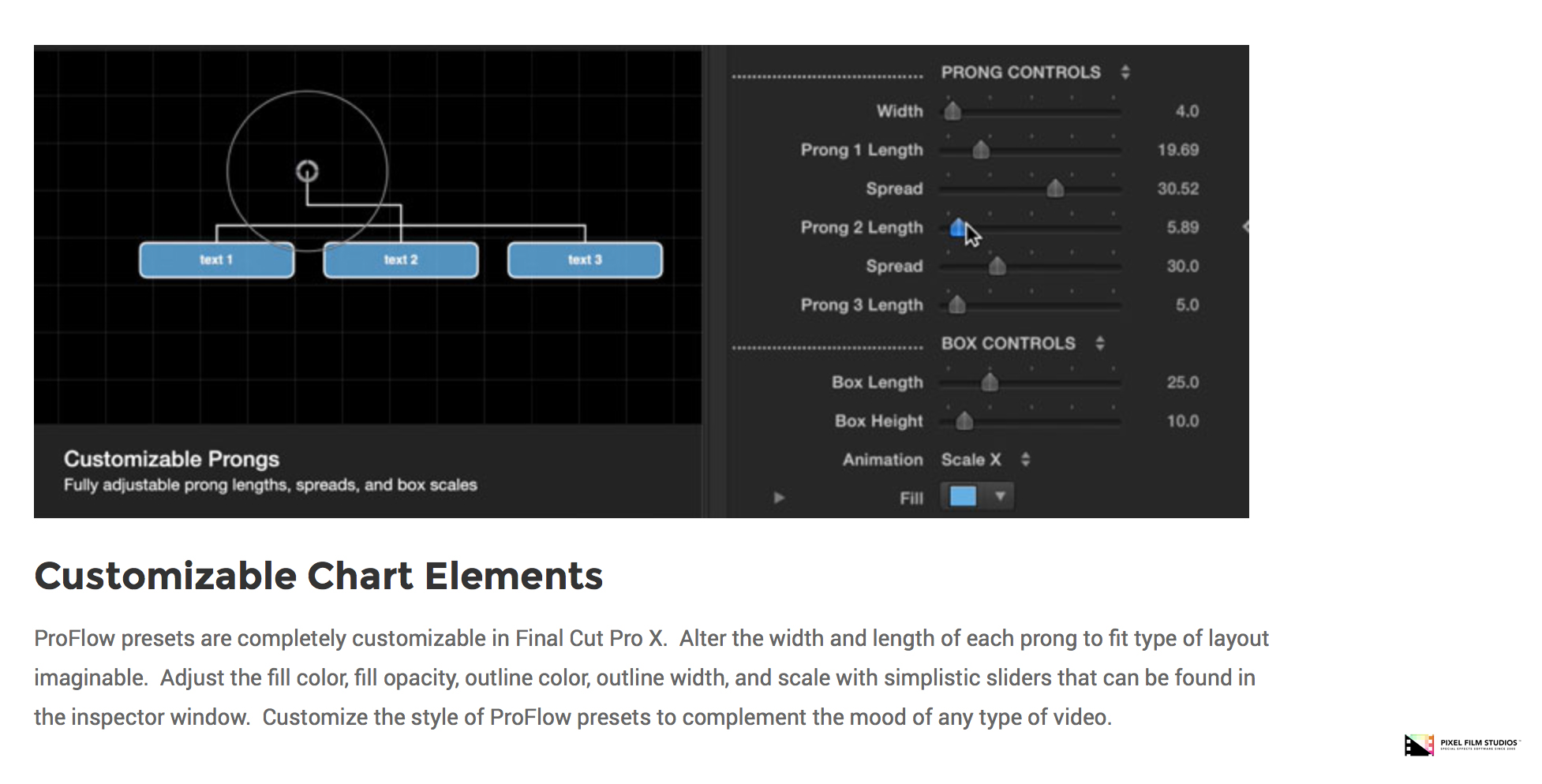Select the 'text 2' box in the viewer
The height and width of the screenshot is (784, 1542).
[401, 260]
